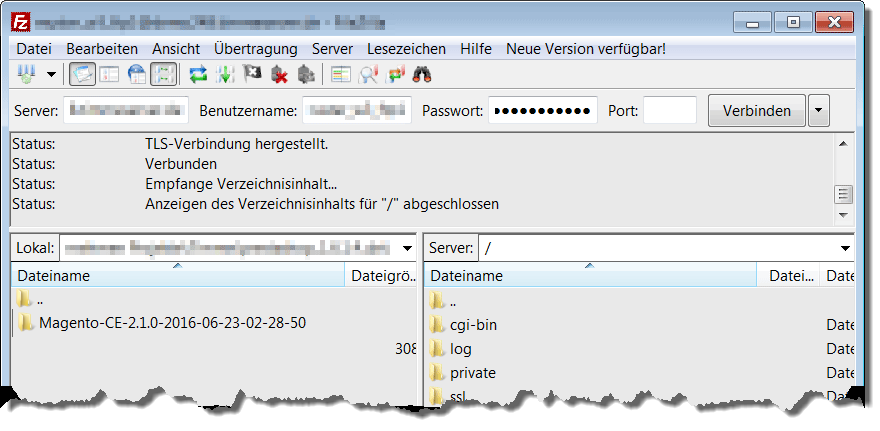The width and height of the screenshot is (880, 431).
Task: Open the Lesezeichen menu
Action: click(406, 49)
